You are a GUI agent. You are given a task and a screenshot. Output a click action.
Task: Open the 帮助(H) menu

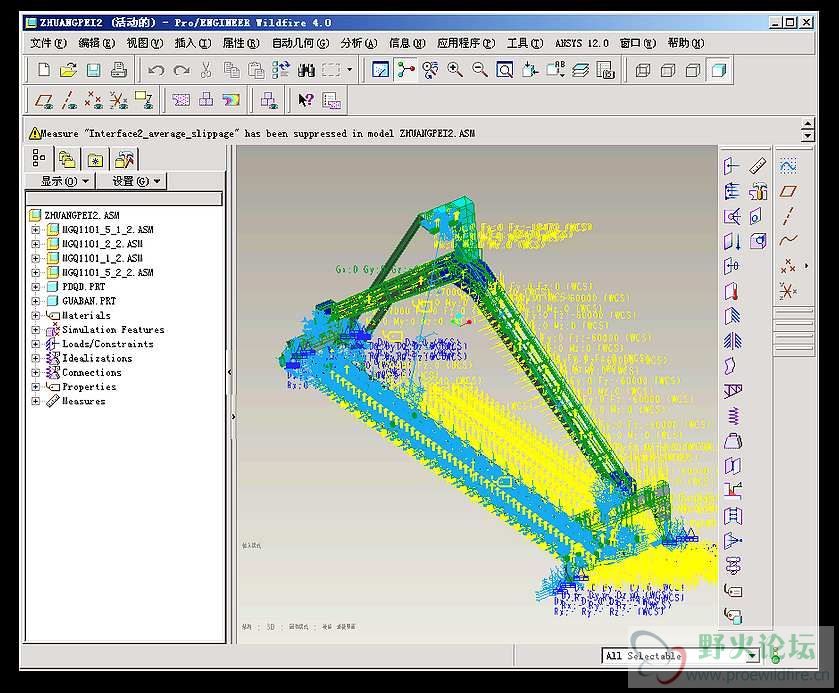tap(685, 43)
